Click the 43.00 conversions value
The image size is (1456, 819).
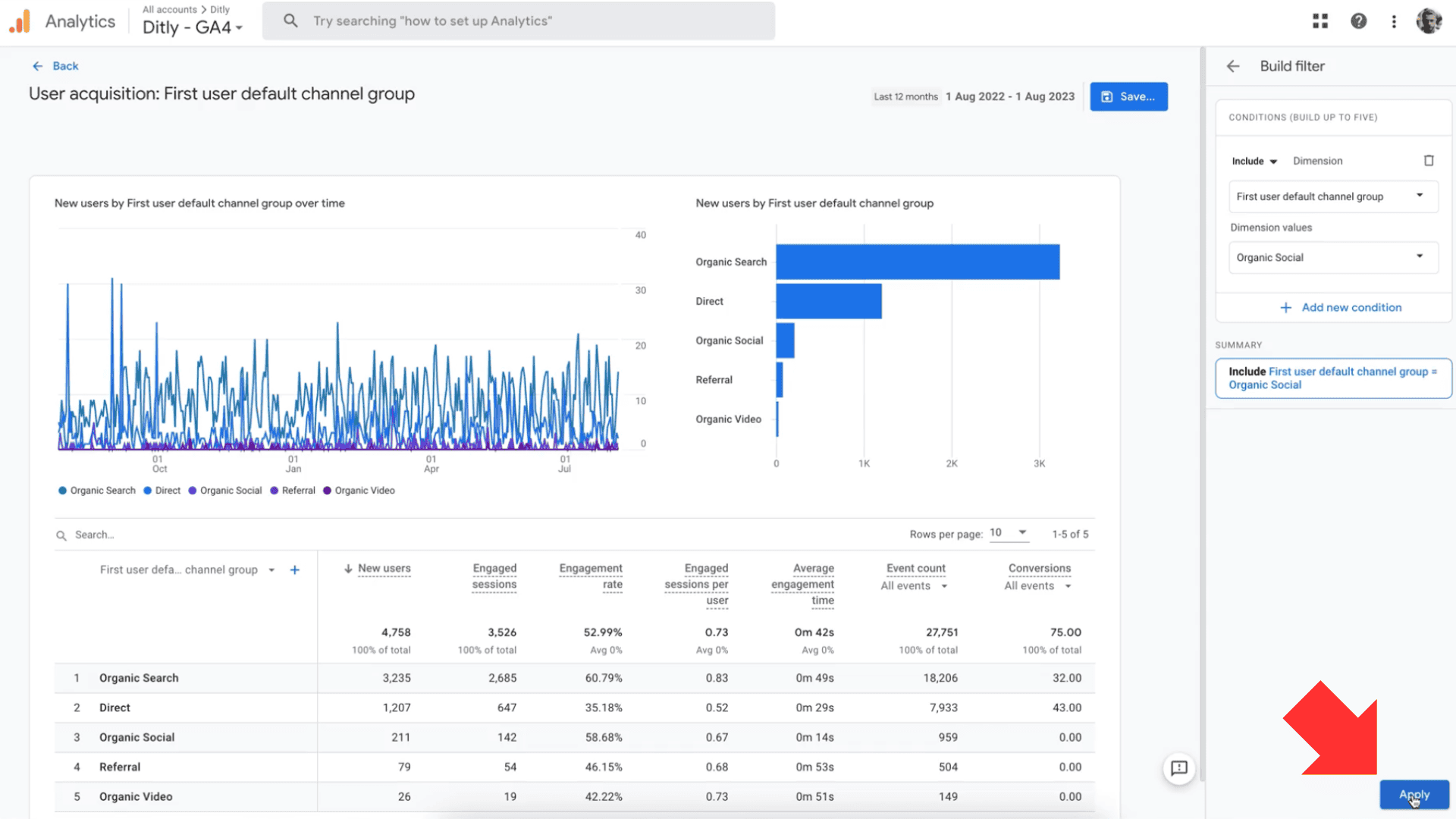tap(1067, 708)
